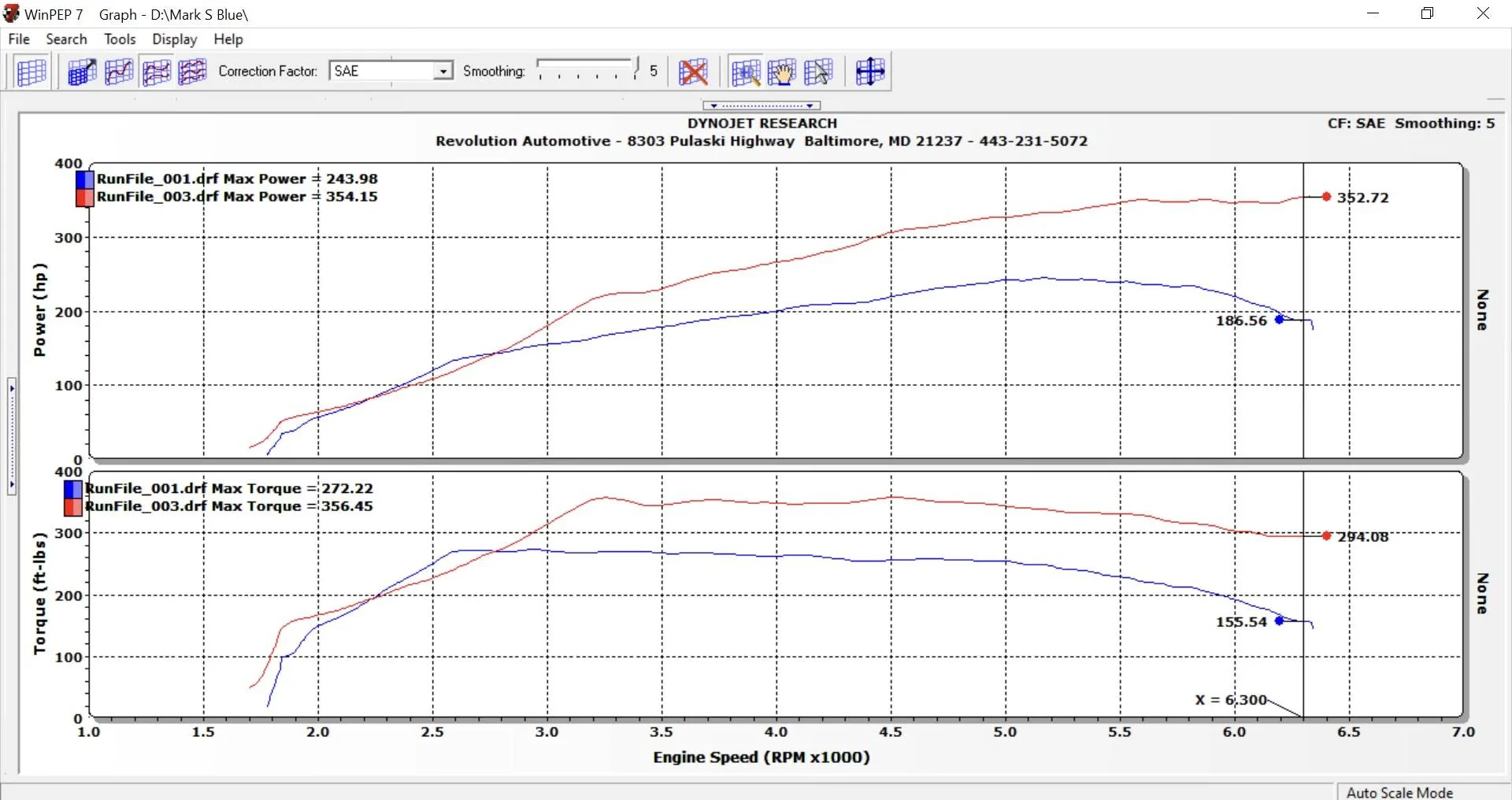
Task: Click 'RunFile_003.drf Max Power = 354.15' legend text
Action: click(x=237, y=197)
